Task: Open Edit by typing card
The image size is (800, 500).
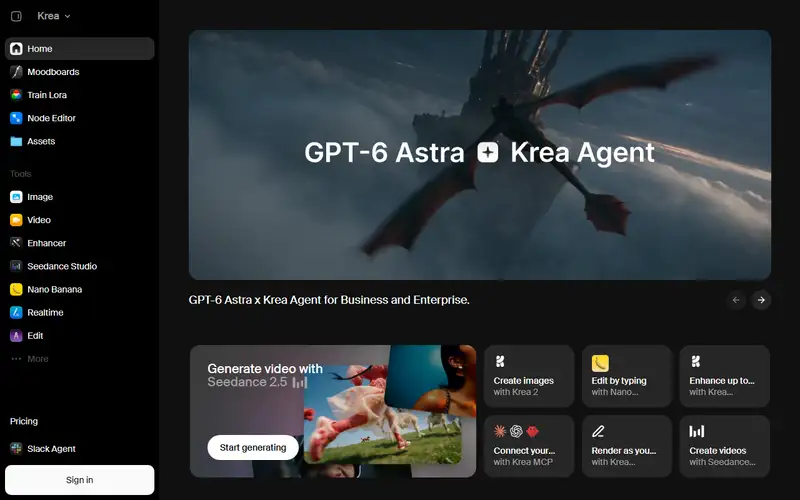Action: [627, 377]
